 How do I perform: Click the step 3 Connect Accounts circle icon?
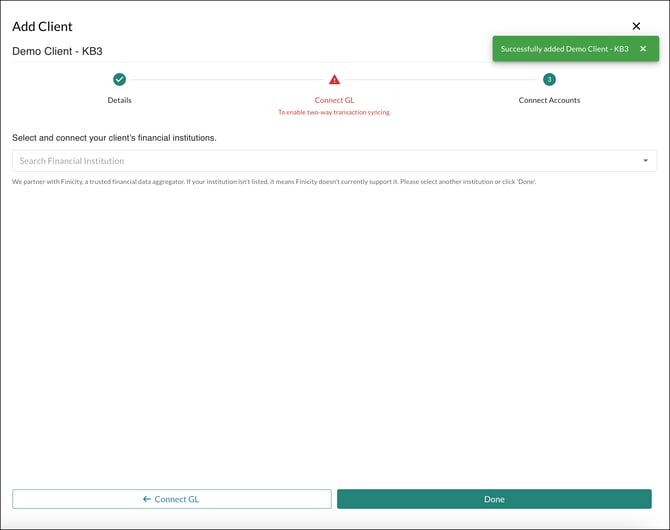[x=550, y=80]
